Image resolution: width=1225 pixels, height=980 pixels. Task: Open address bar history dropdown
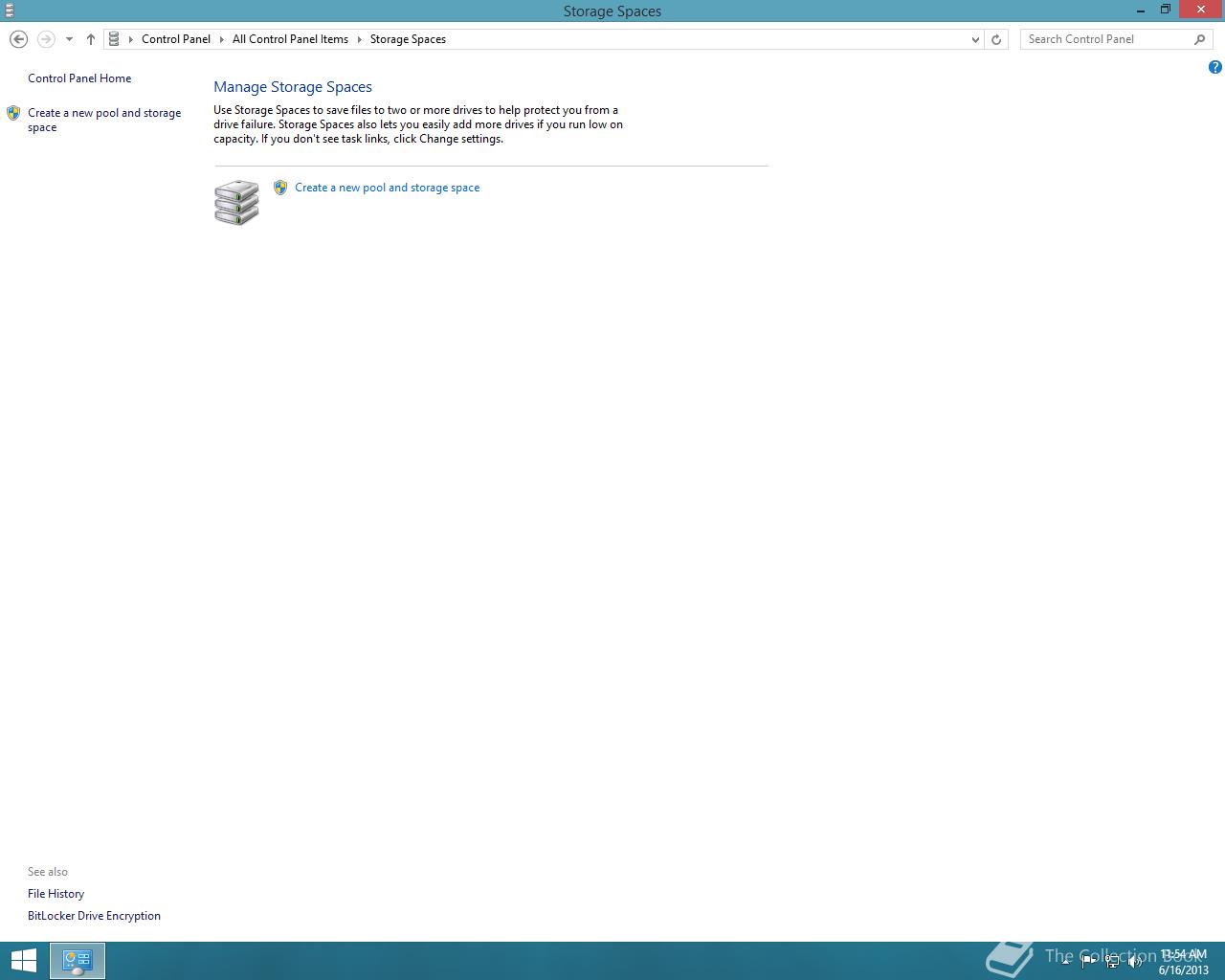[x=975, y=39]
